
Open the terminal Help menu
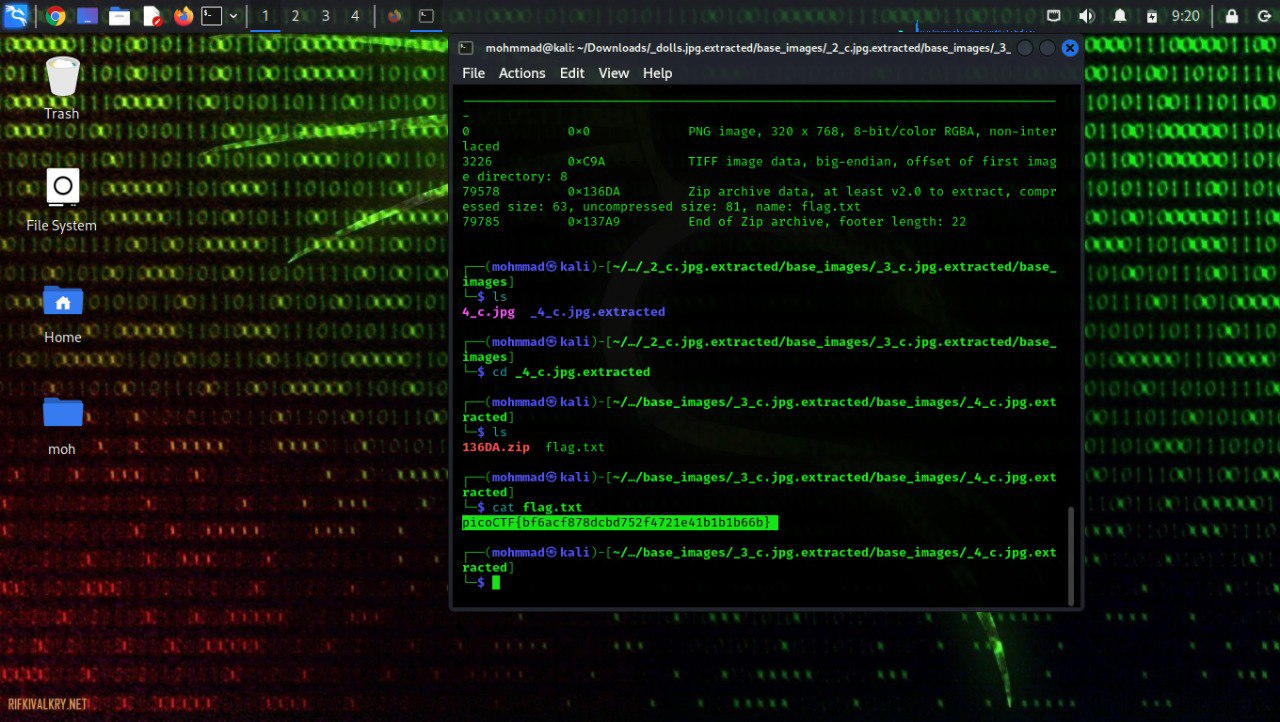tap(657, 73)
